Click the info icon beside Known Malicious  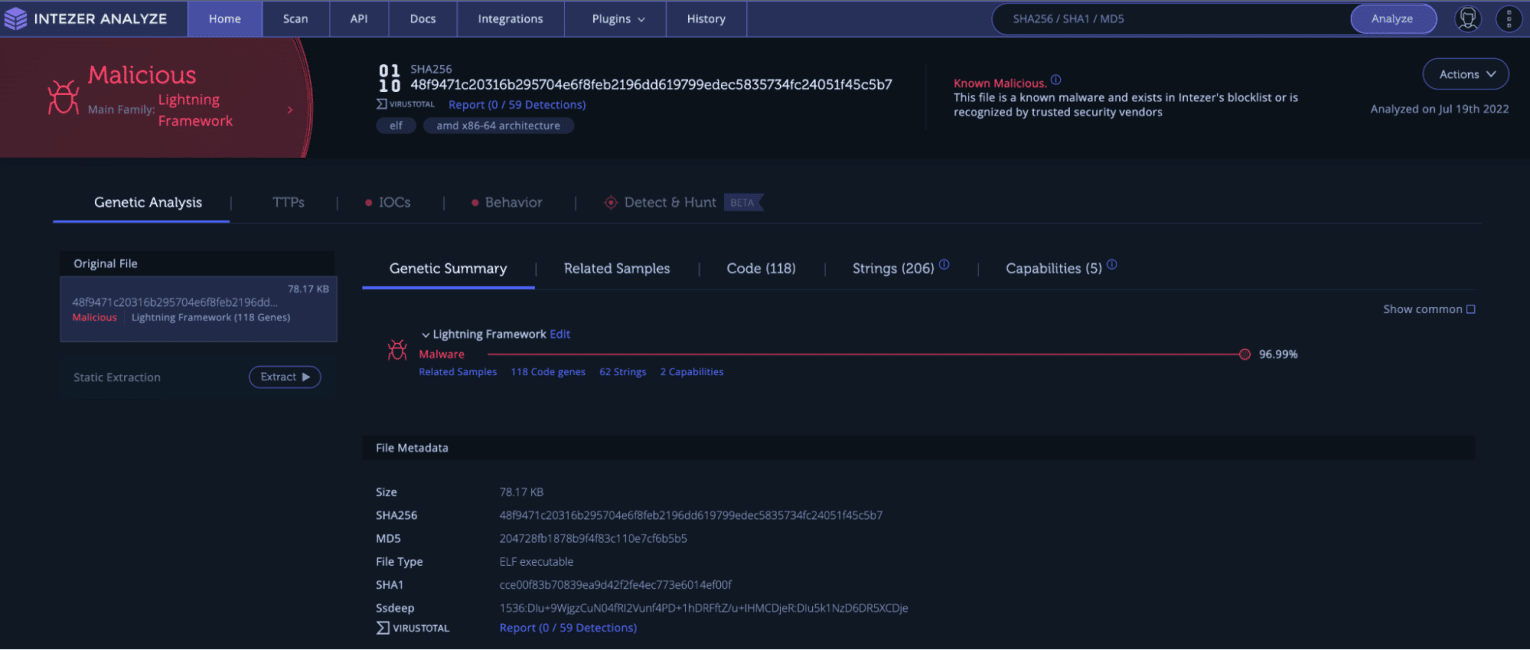point(1056,81)
